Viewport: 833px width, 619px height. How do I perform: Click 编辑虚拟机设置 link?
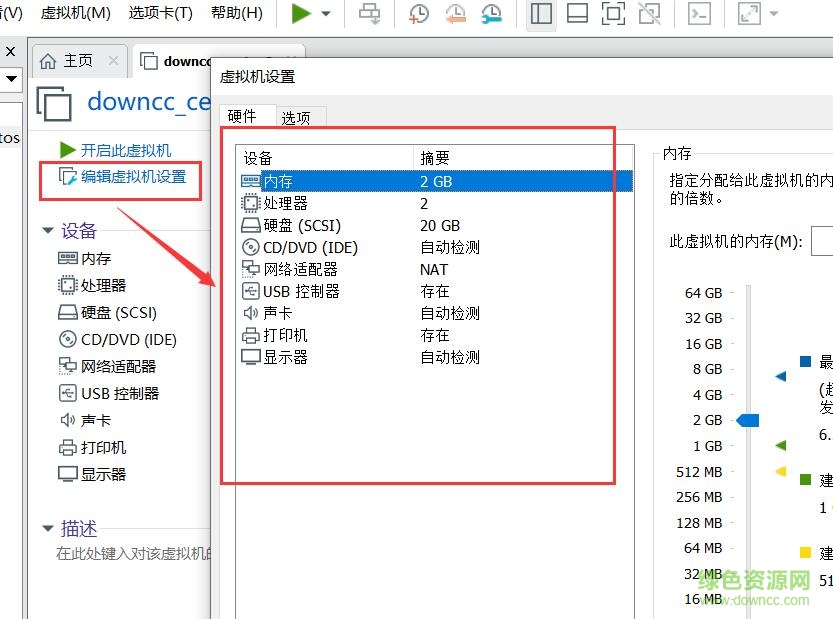pos(133,177)
